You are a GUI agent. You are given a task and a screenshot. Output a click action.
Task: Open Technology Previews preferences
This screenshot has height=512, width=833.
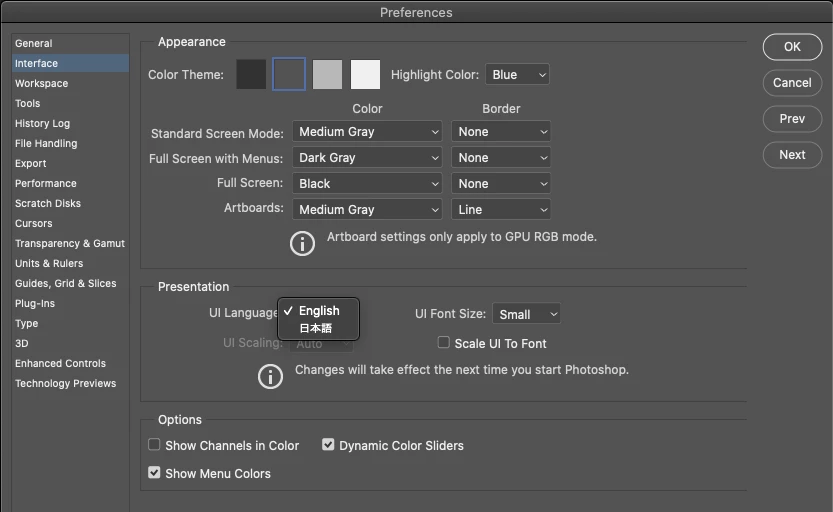pyautogui.click(x=70, y=383)
